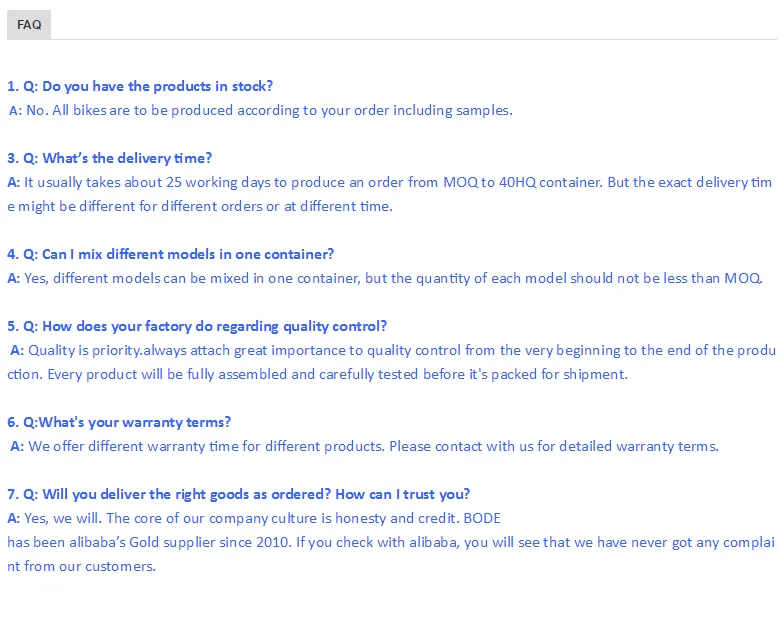Click the line 'might be different for different orders'
Viewport: 782px width, 622px height.
(x=200, y=206)
